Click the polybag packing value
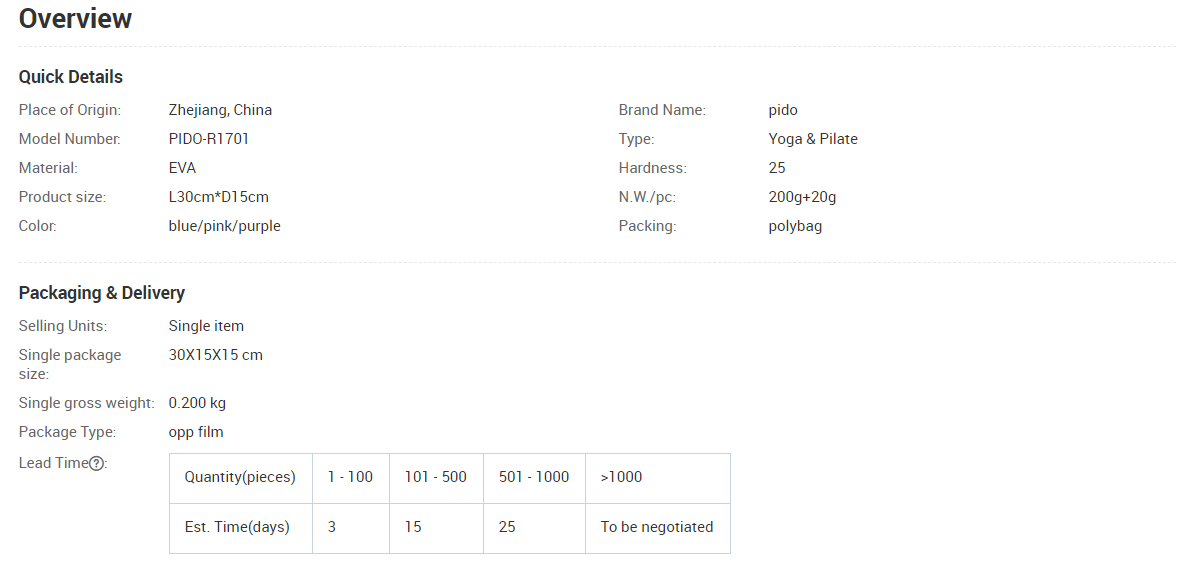The height and width of the screenshot is (572, 1192). [x=795, y=226]
